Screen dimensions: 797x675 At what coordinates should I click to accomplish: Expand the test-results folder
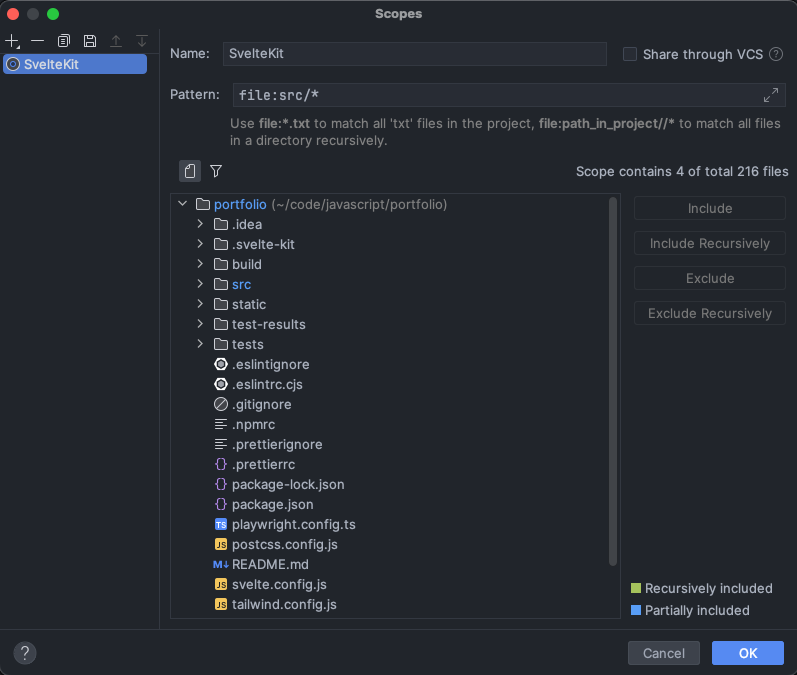(200, 324)
